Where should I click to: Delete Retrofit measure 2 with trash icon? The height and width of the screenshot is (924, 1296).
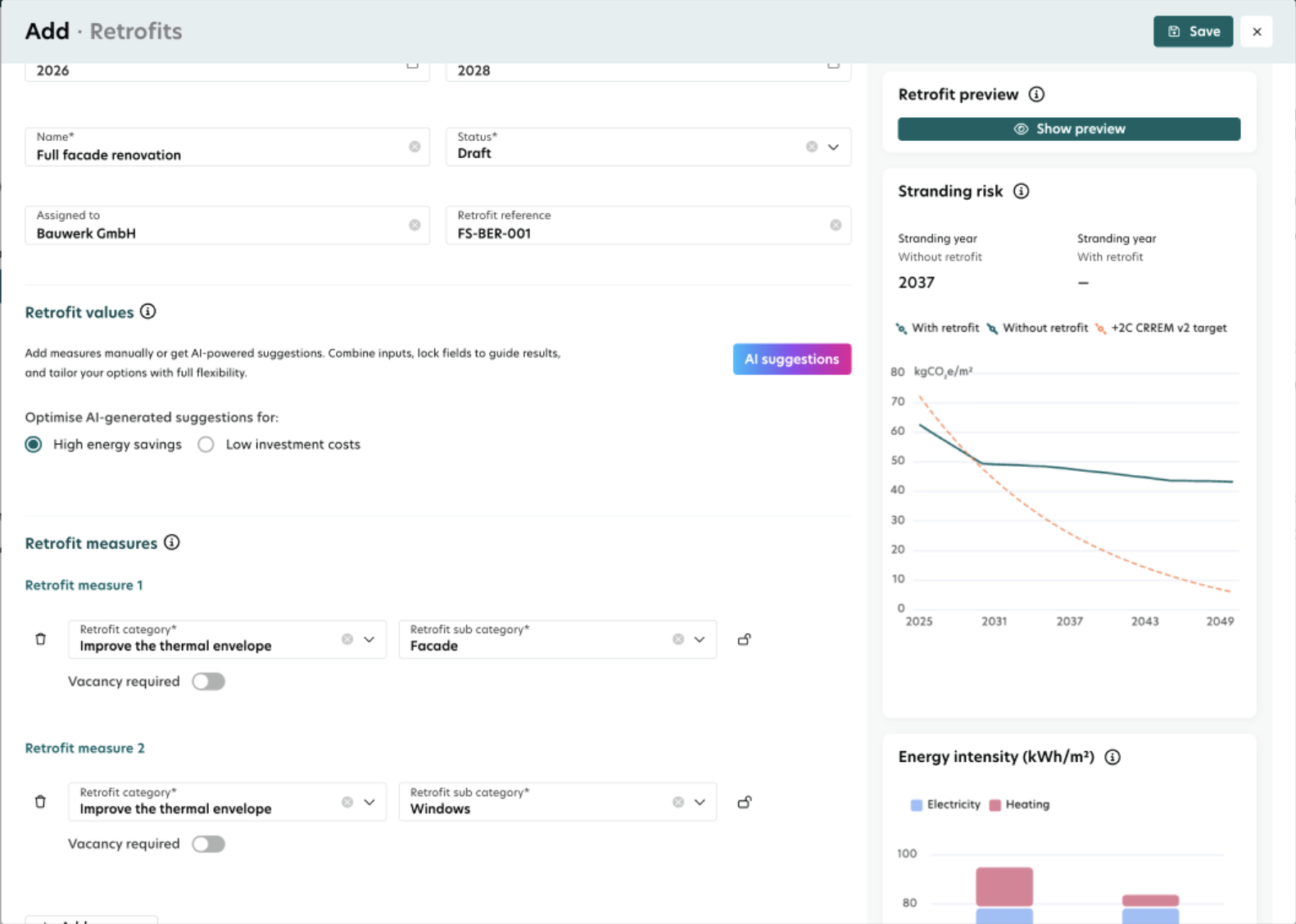point(40,802)
